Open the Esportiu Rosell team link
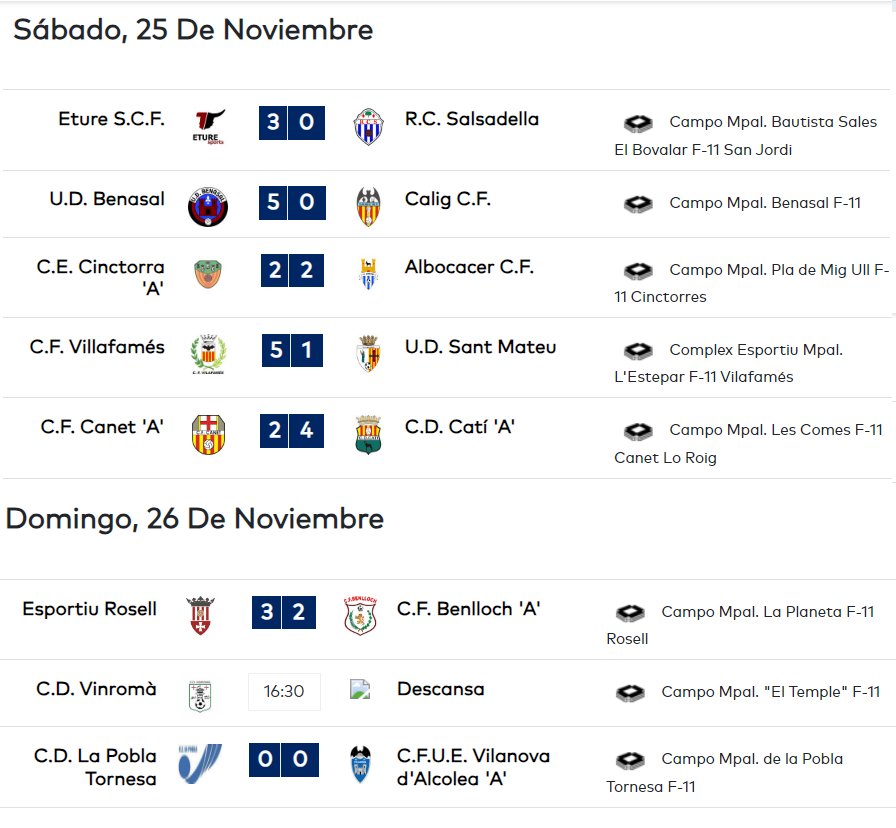896x828 pixels. (x=90, y=609)
